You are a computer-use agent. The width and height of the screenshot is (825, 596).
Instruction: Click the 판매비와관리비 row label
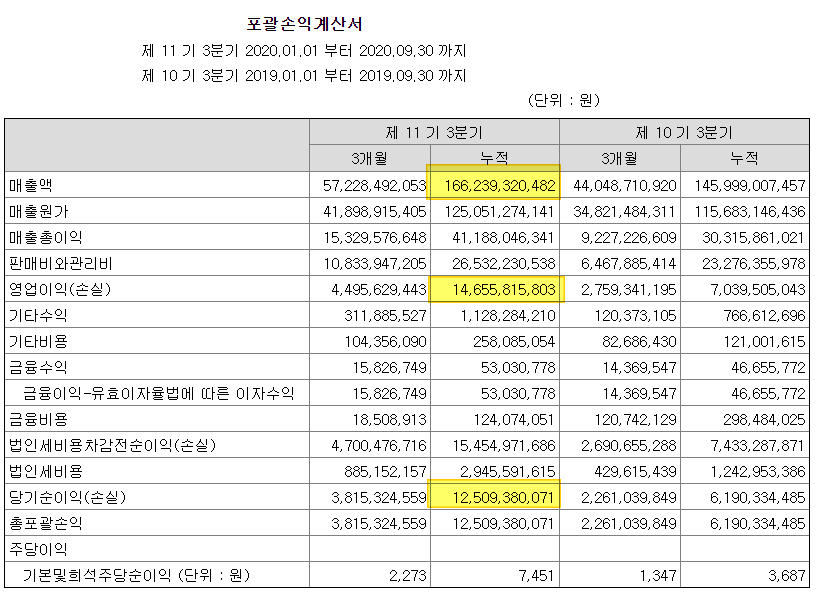[x=61, y=264]
